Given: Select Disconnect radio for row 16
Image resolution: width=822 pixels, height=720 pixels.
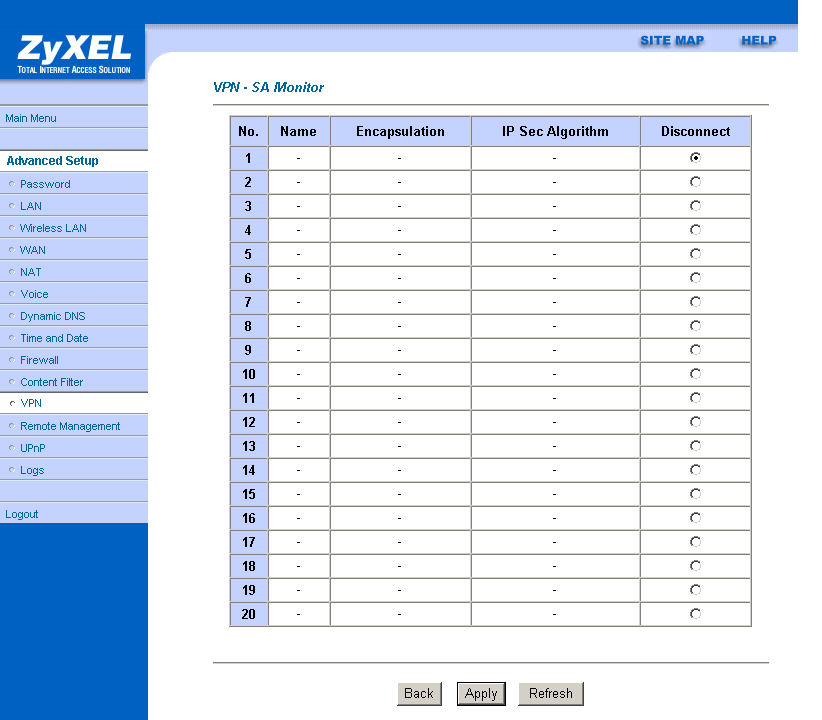Looking at the screenshot, I should (695, 518).
